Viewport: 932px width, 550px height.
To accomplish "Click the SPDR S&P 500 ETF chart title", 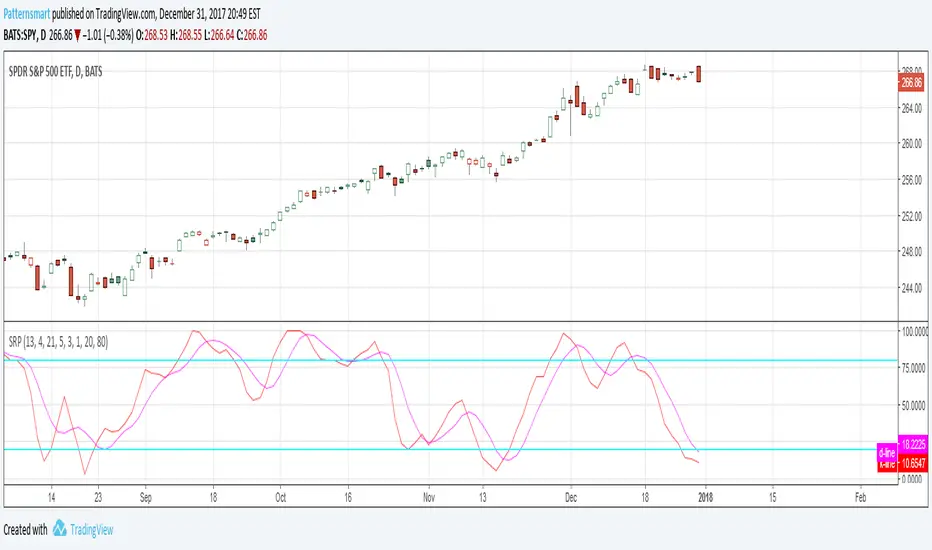I will tap(55, 72).
